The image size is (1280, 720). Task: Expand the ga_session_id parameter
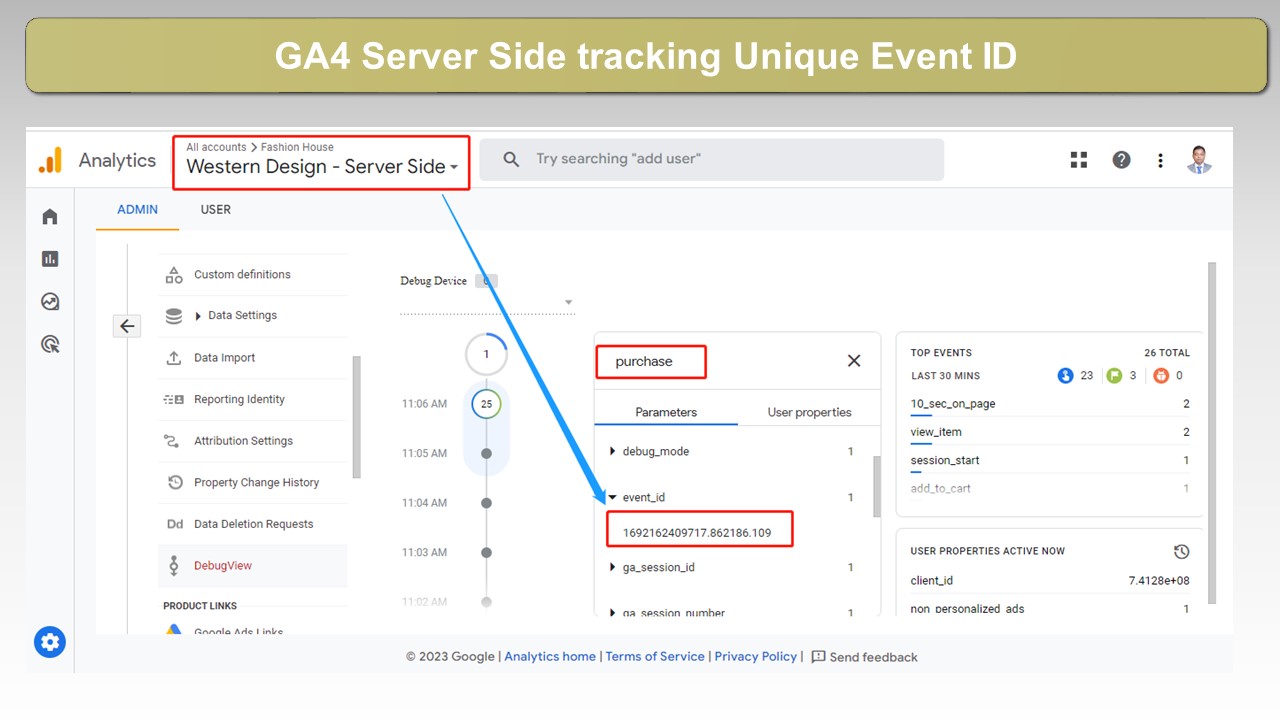click(613, 568)
